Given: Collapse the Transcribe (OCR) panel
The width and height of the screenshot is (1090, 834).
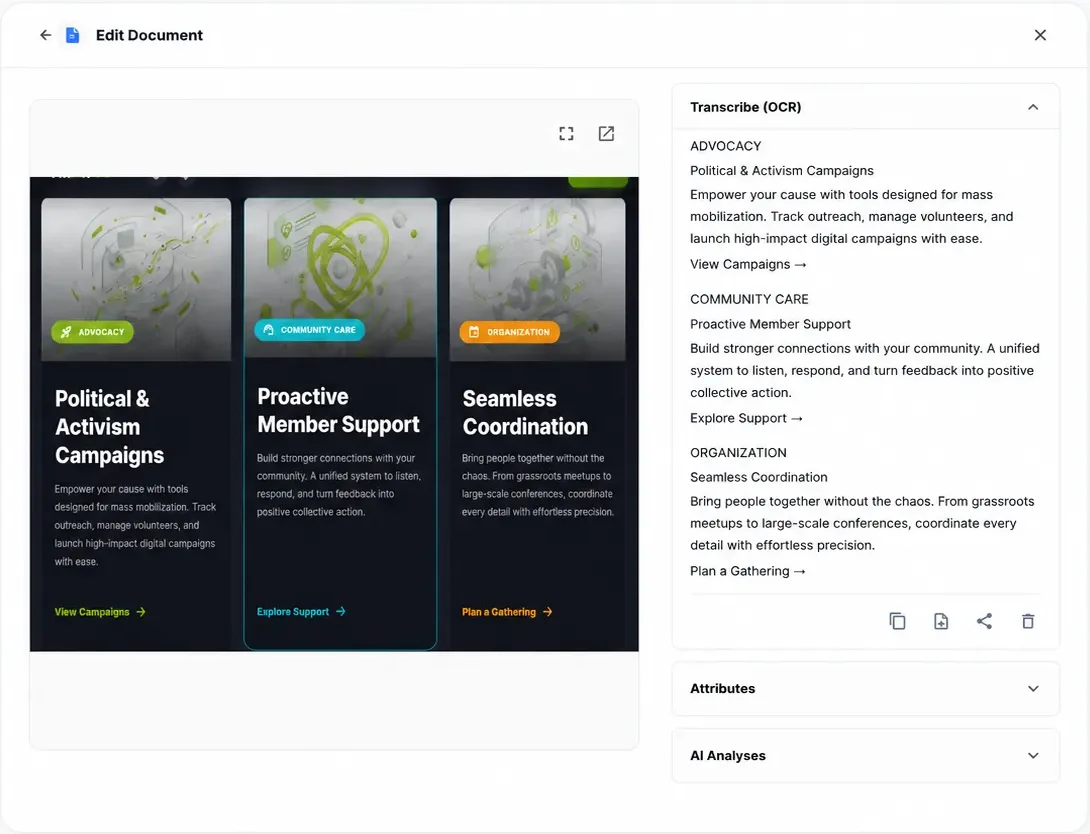Looking at the screenshot, I should point(1033,107).
